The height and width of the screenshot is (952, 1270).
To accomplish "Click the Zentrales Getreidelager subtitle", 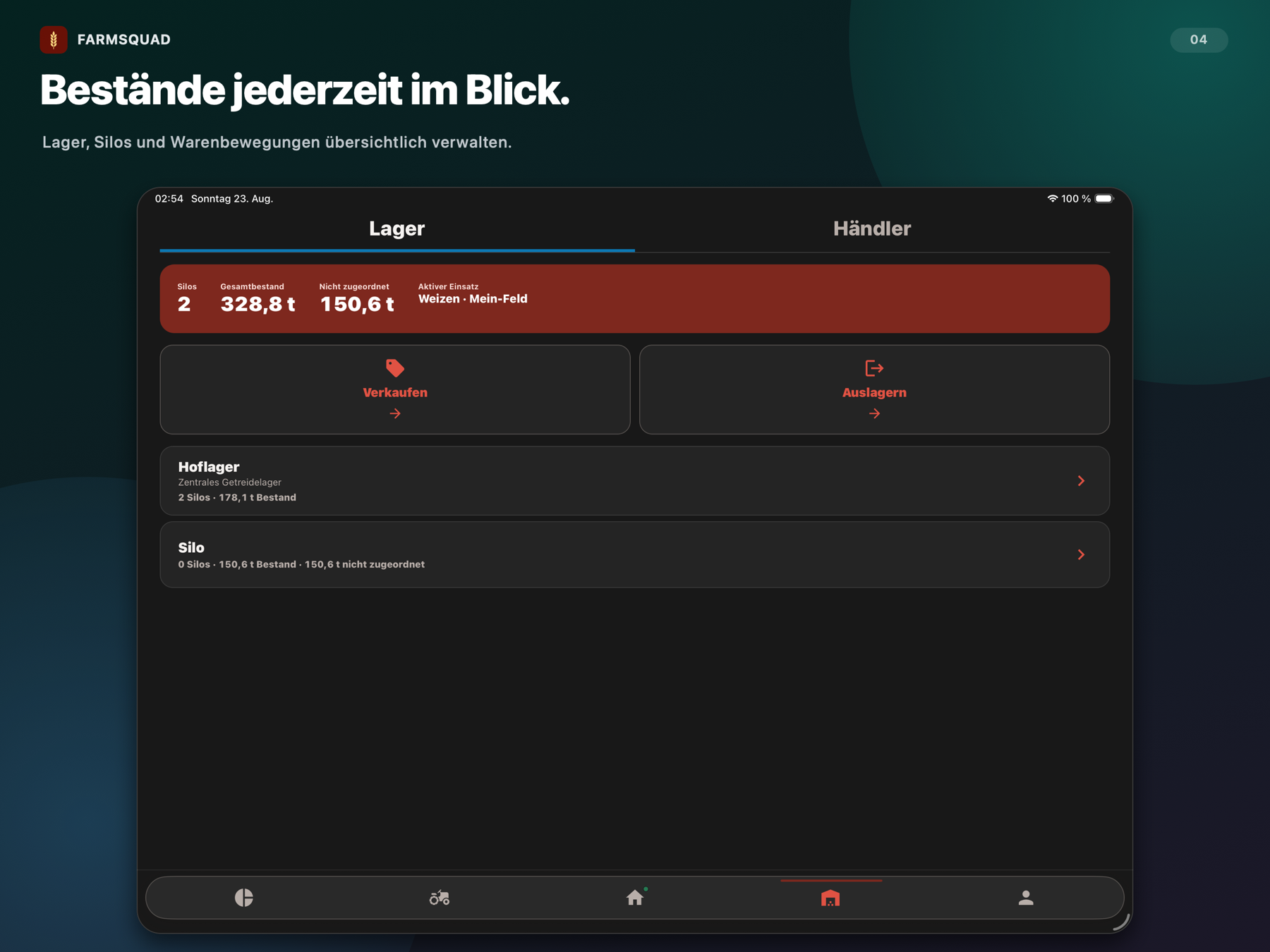I will click(x=230, y=482).
